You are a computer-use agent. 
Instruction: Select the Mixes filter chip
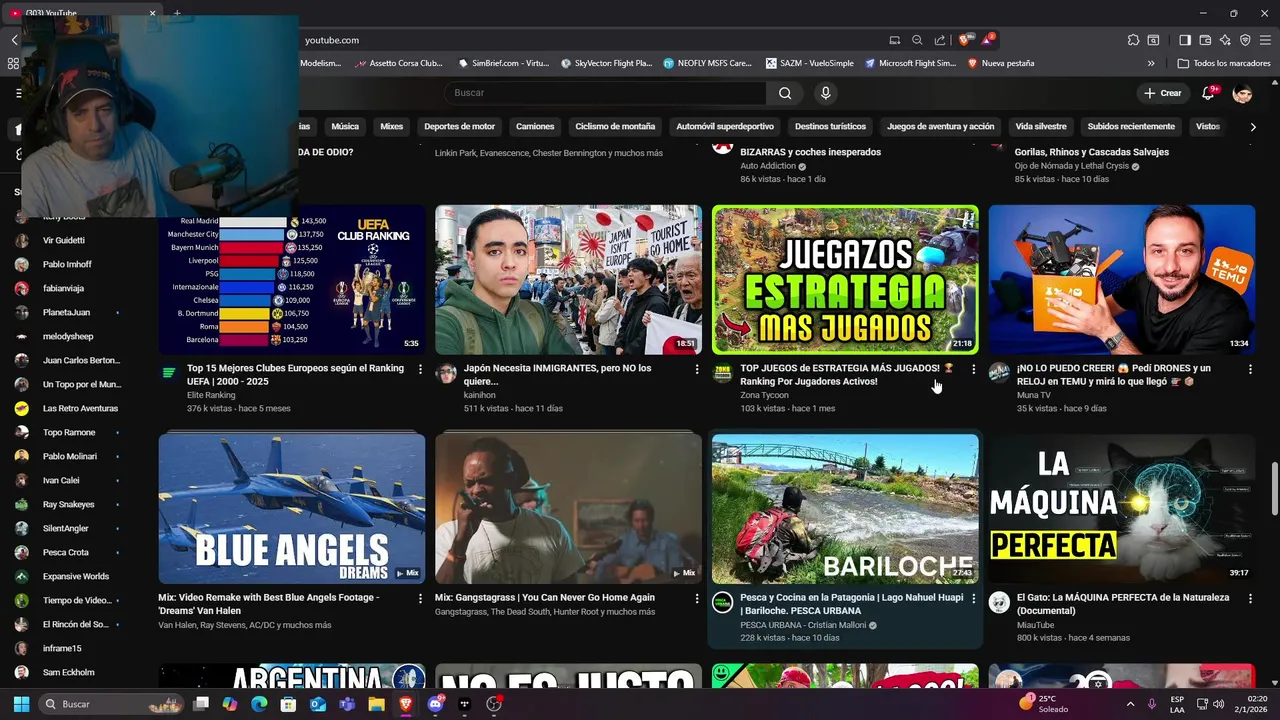(x=392, y=127)
